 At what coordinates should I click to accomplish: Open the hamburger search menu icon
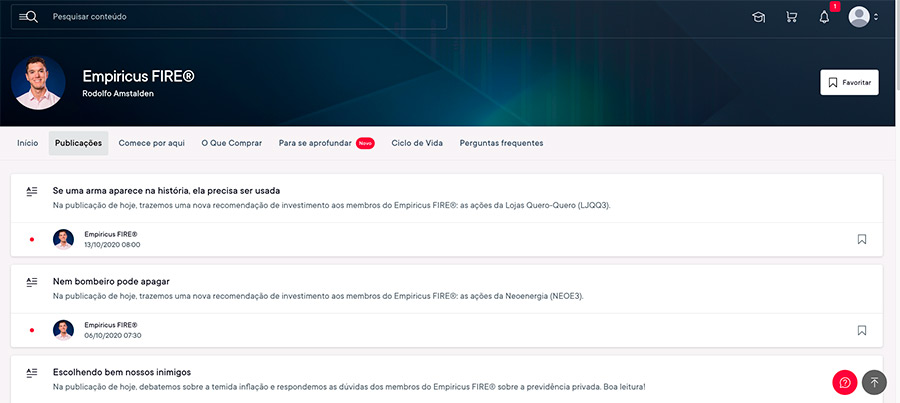click(x=28, y=17)
